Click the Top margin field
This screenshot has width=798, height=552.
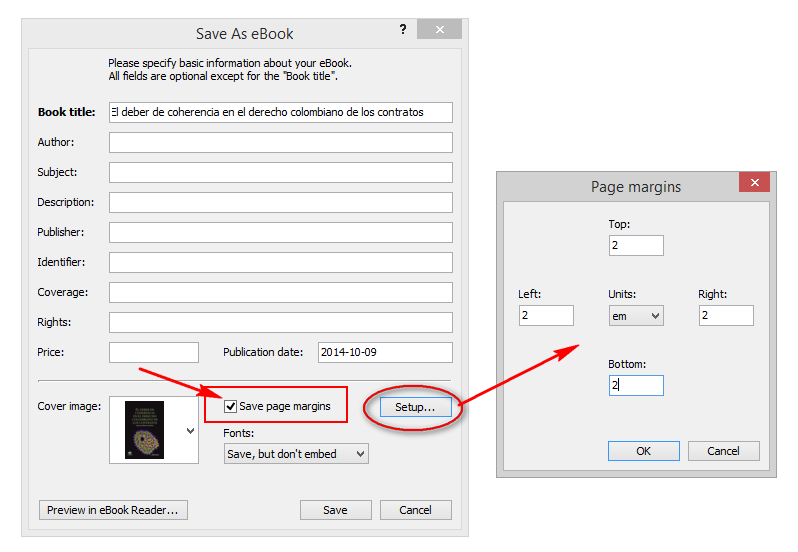(x=635, y=245)
